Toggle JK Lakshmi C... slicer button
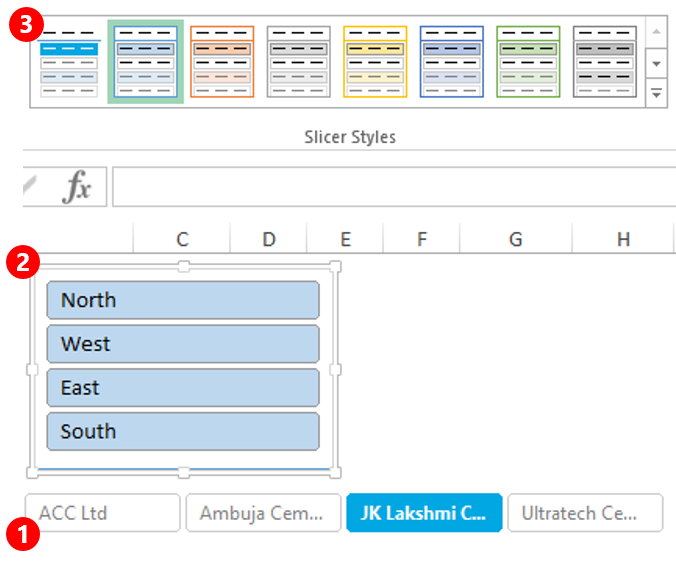 424,513
